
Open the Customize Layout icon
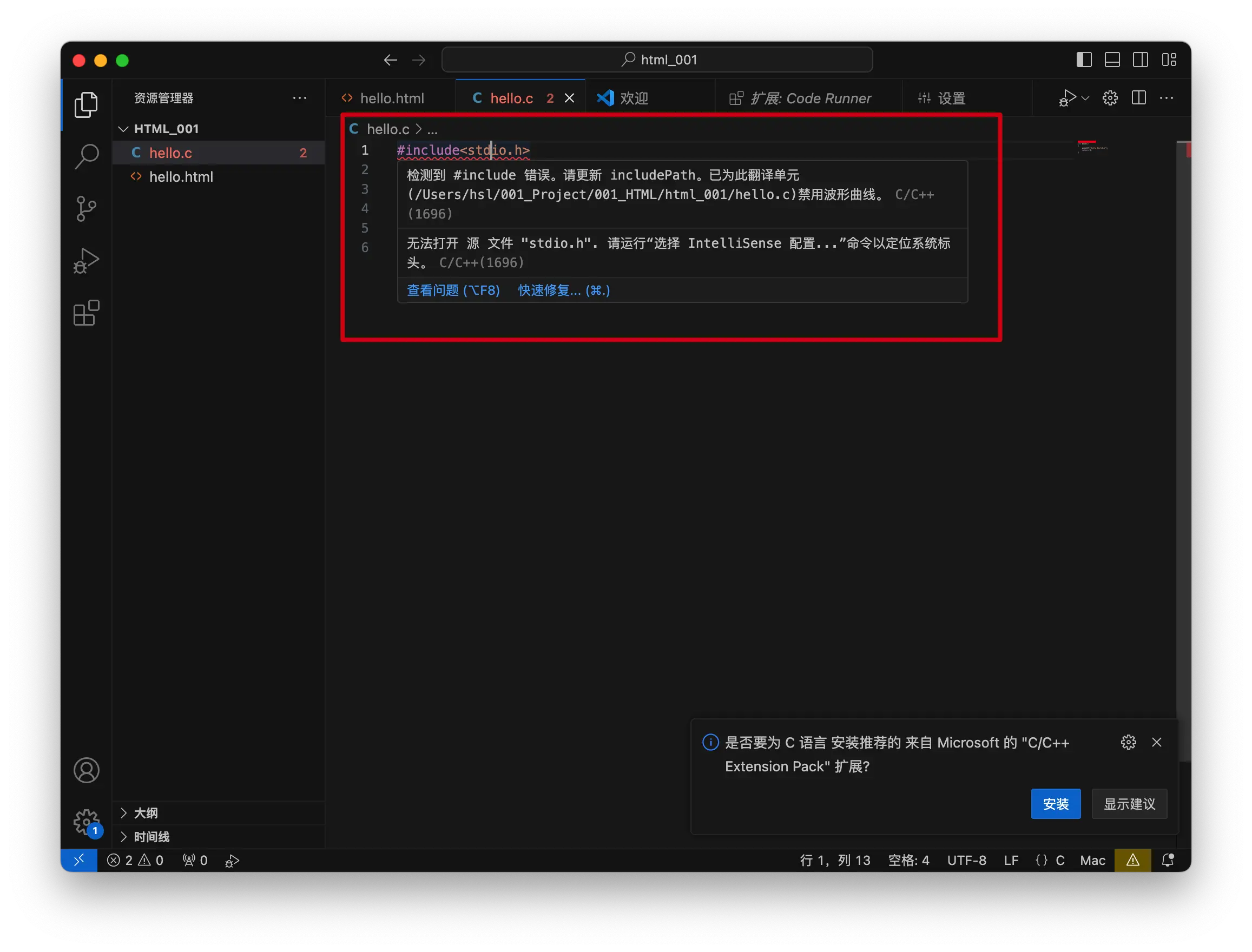pos(1169,59)
